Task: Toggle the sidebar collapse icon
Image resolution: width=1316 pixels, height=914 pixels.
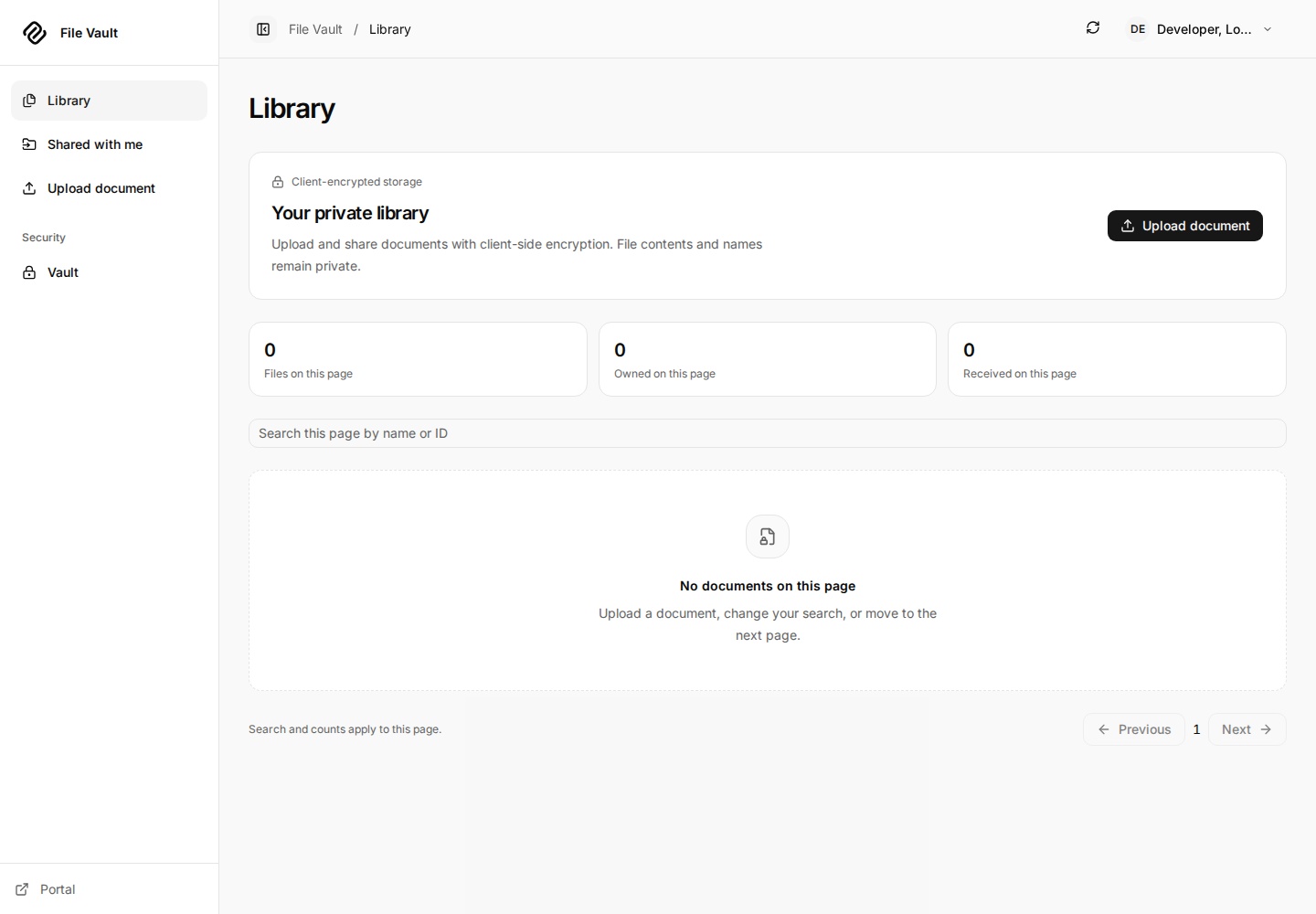Action: (263, 29)
